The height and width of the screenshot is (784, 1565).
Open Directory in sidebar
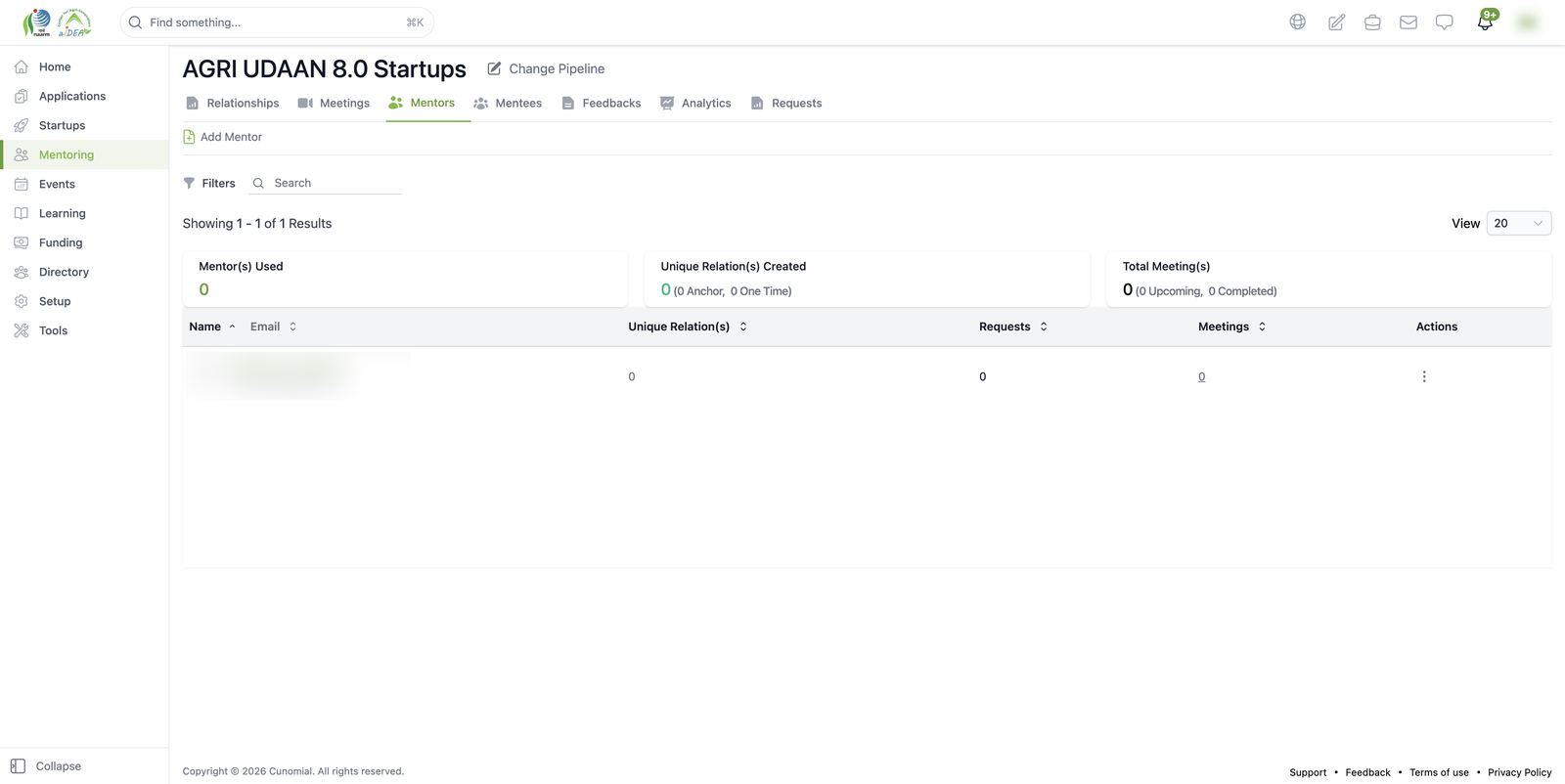coord(84,272)
